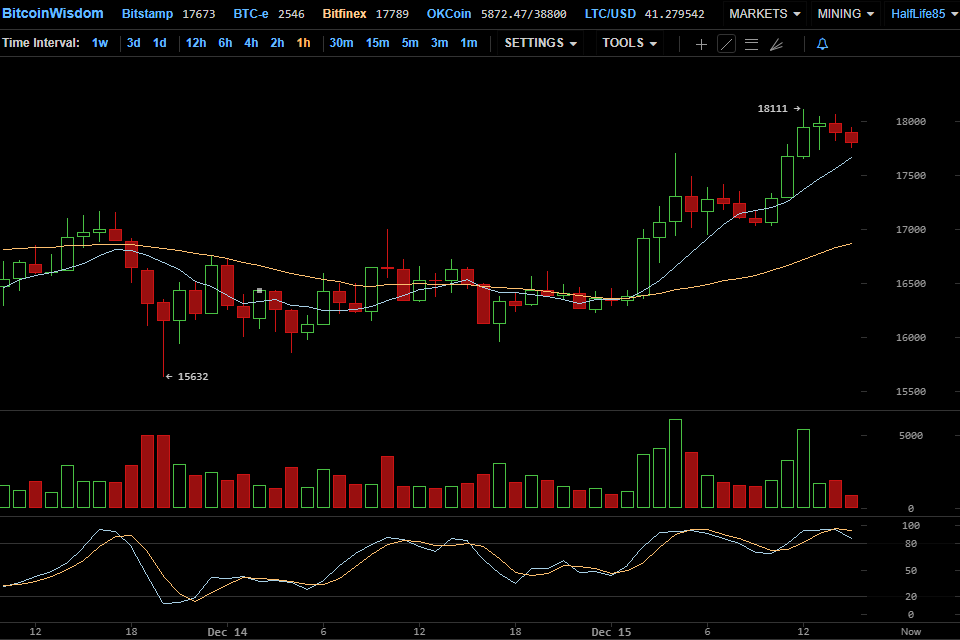
Task: Choose the horizontal lines drawing tool
Action: click(x=751, y=44)
